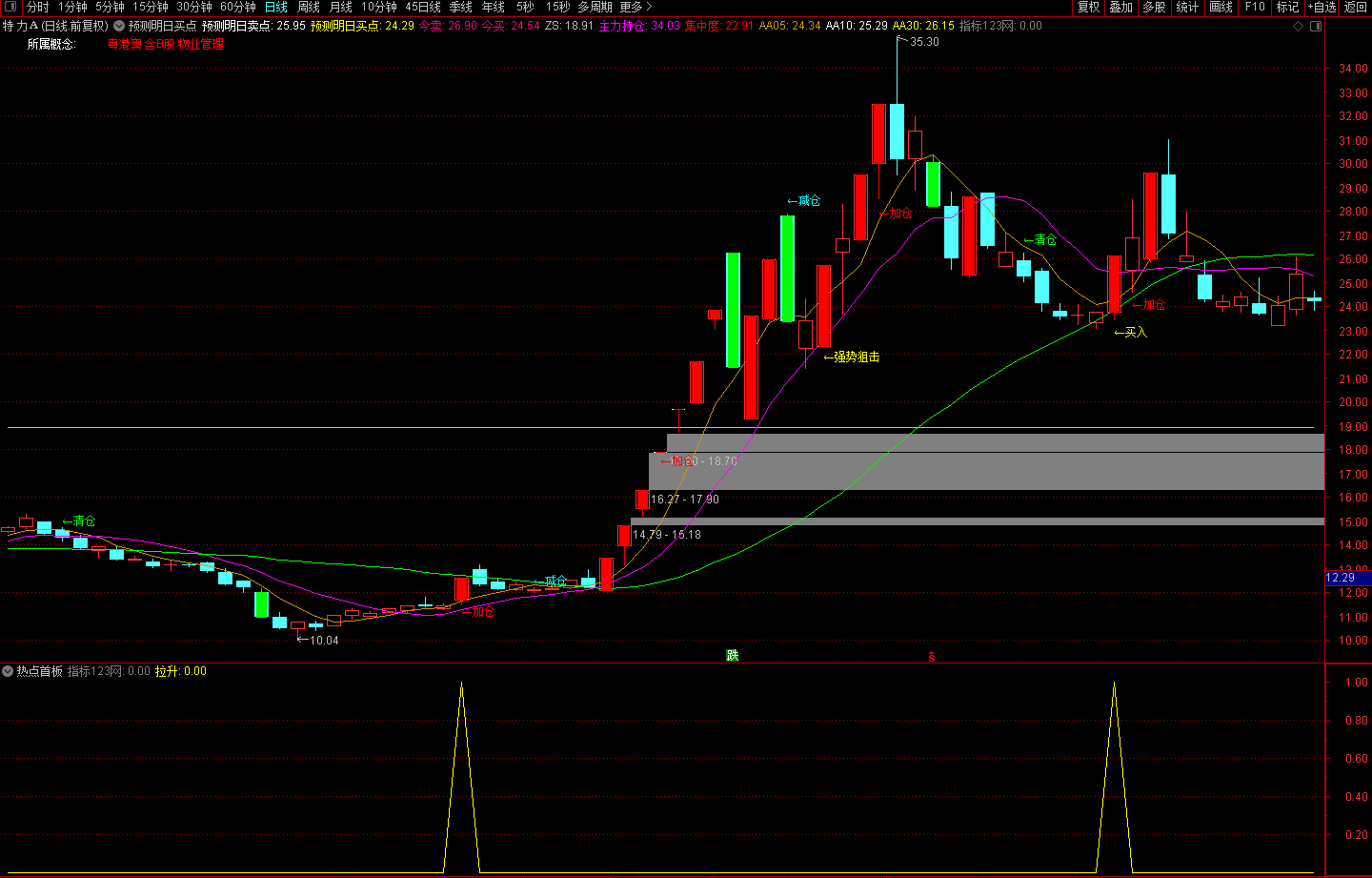The image size is (1372, 878).
Task: Expand the 热点首板 indicator dropdown circle
Action: 8,671
